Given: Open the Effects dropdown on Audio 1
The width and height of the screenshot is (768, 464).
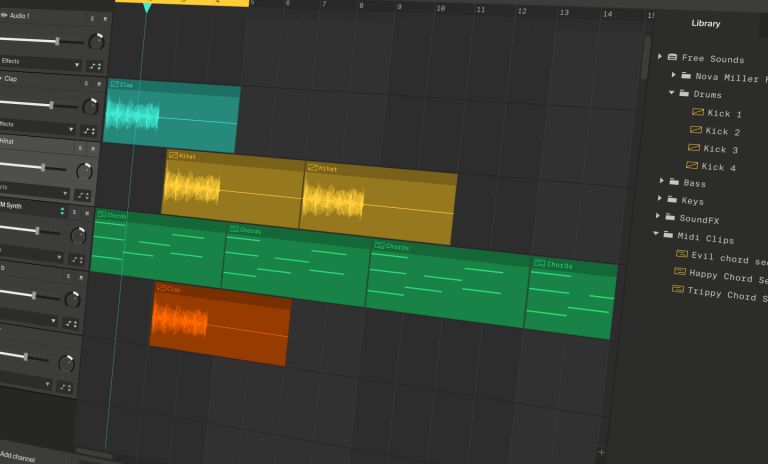Looking at the screenshot, I should tap(41, 63).
